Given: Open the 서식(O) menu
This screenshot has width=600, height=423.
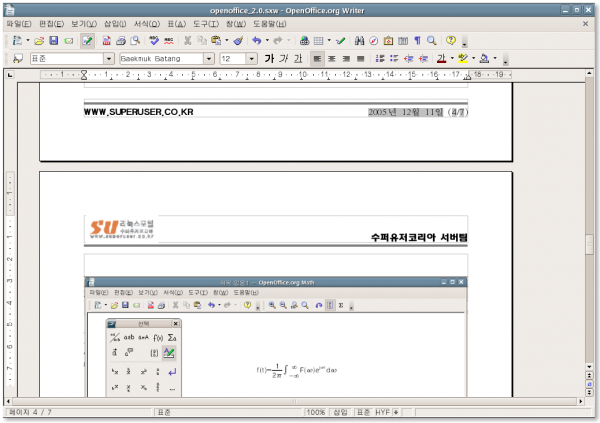Looking at the screenshot, I should point(147,24).
